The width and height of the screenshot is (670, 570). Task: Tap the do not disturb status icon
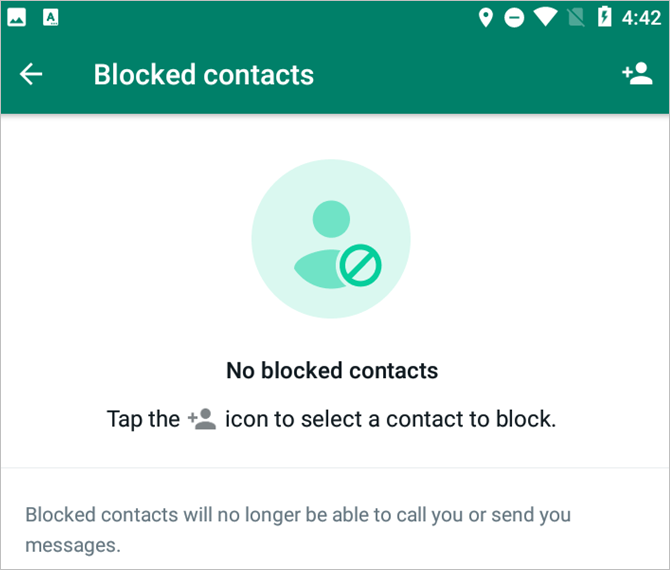[514, 18]
